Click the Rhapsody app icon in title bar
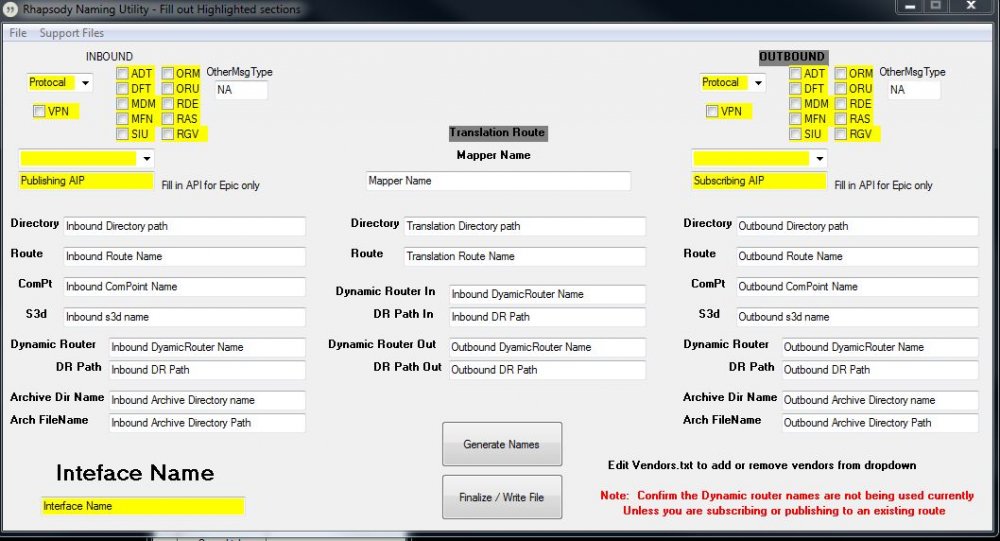This screenshot has height=541, width=1000. [x=10, y=9]
